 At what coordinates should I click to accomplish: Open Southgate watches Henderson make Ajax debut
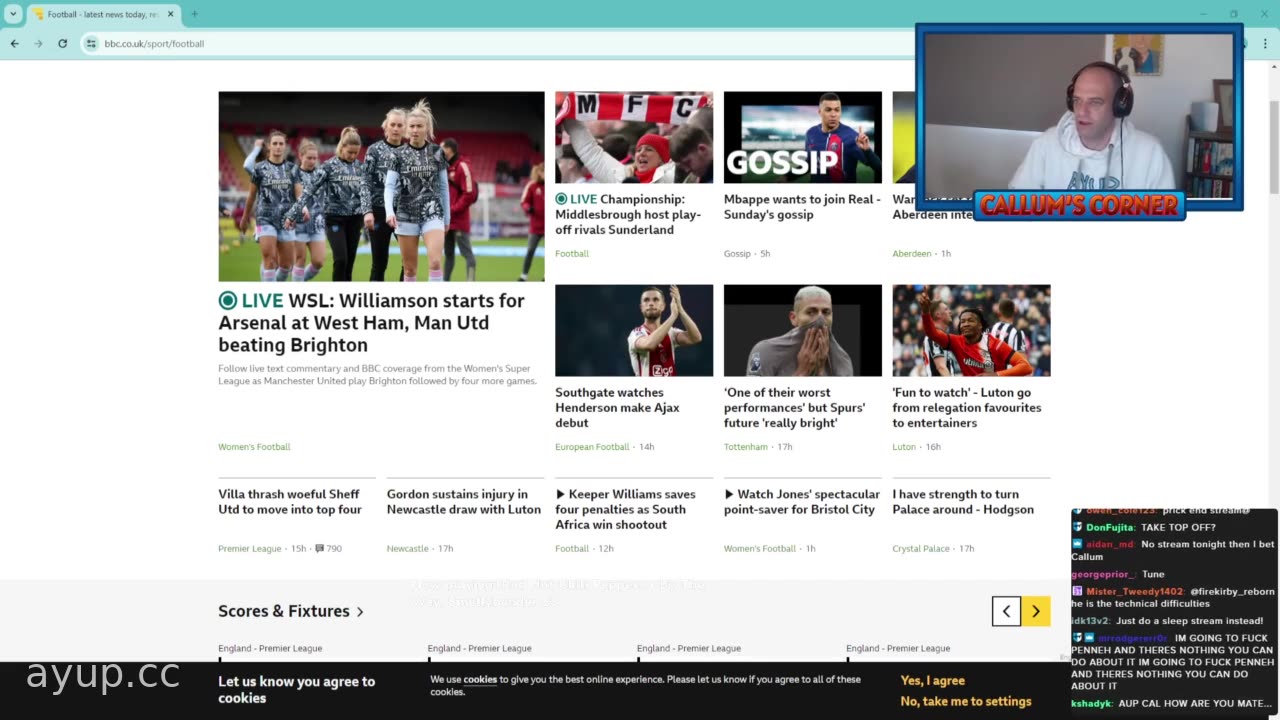point(618,407)
